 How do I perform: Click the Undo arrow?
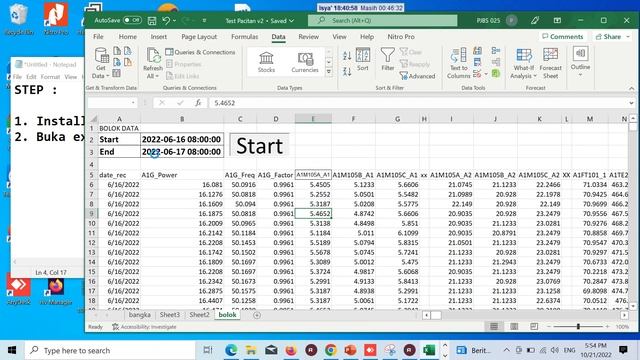[x=166, y=20]
